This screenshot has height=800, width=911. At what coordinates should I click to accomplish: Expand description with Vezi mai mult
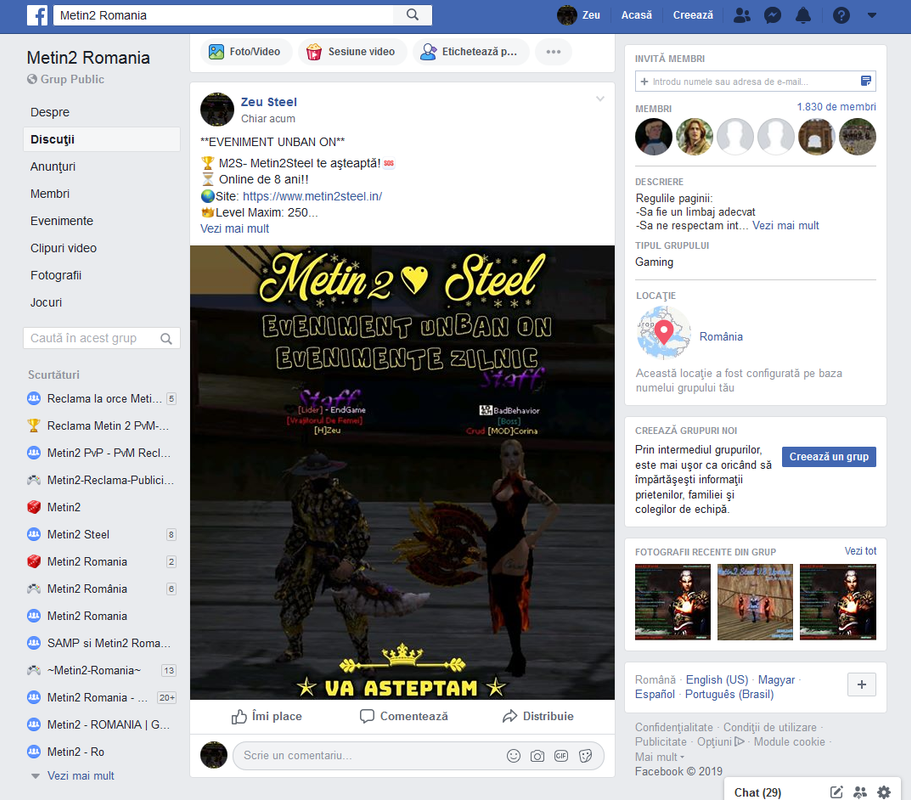coord(786,225)
